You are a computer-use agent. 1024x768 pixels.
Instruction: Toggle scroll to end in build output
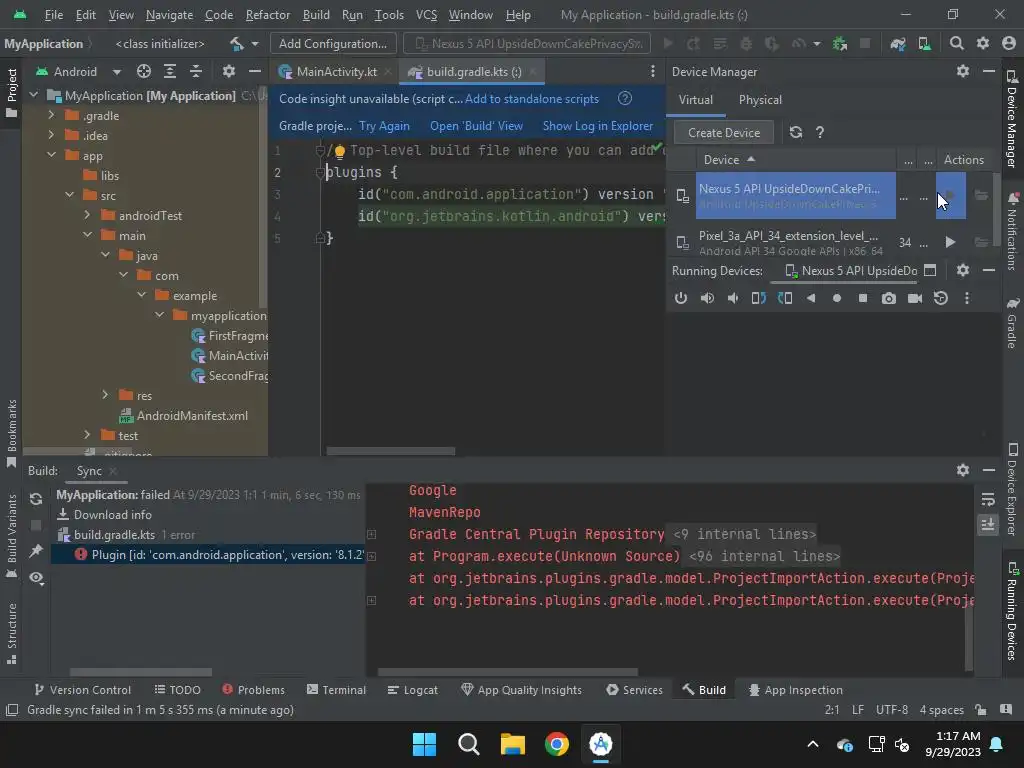tap(987, 524)
